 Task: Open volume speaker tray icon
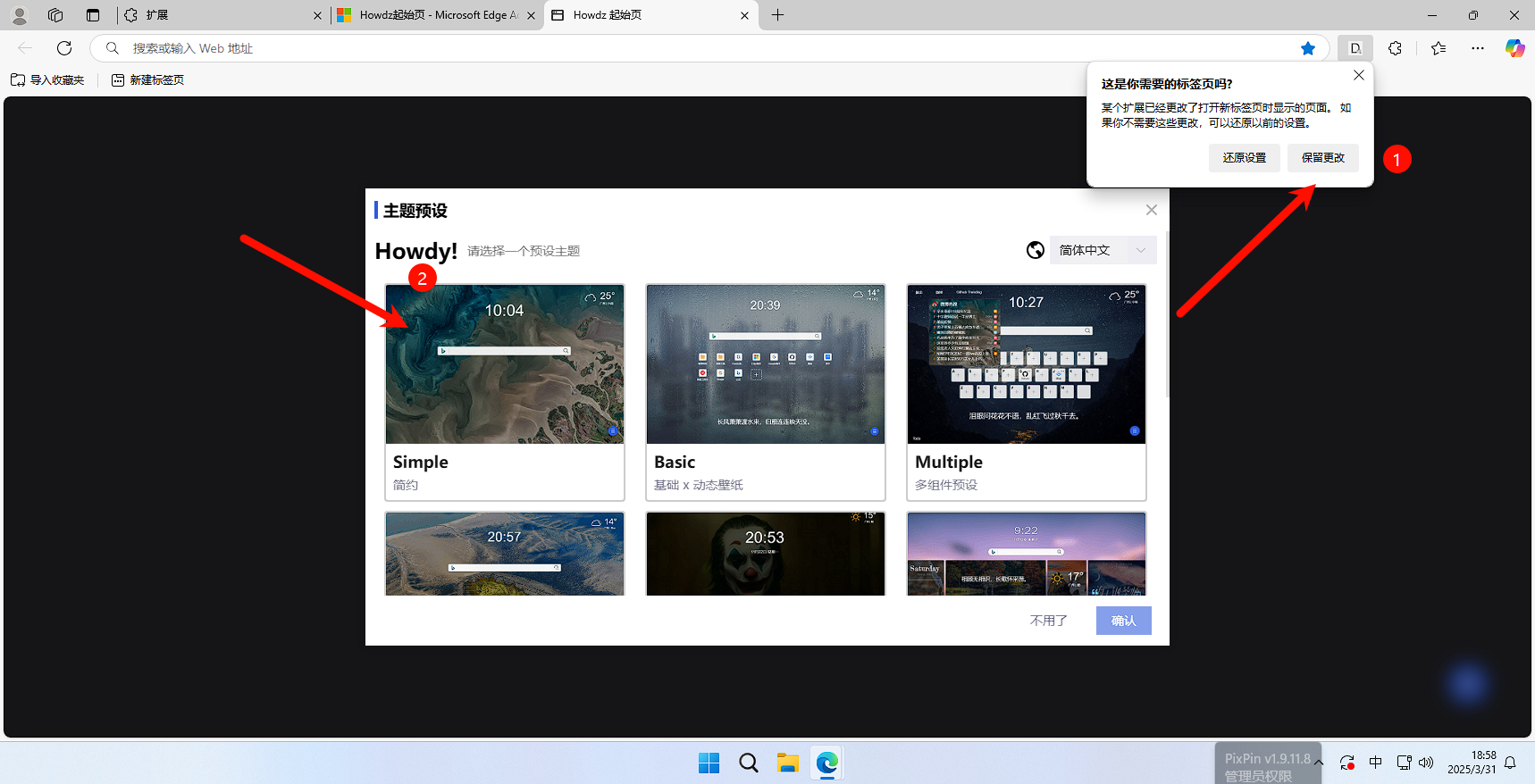(1426, 763)
